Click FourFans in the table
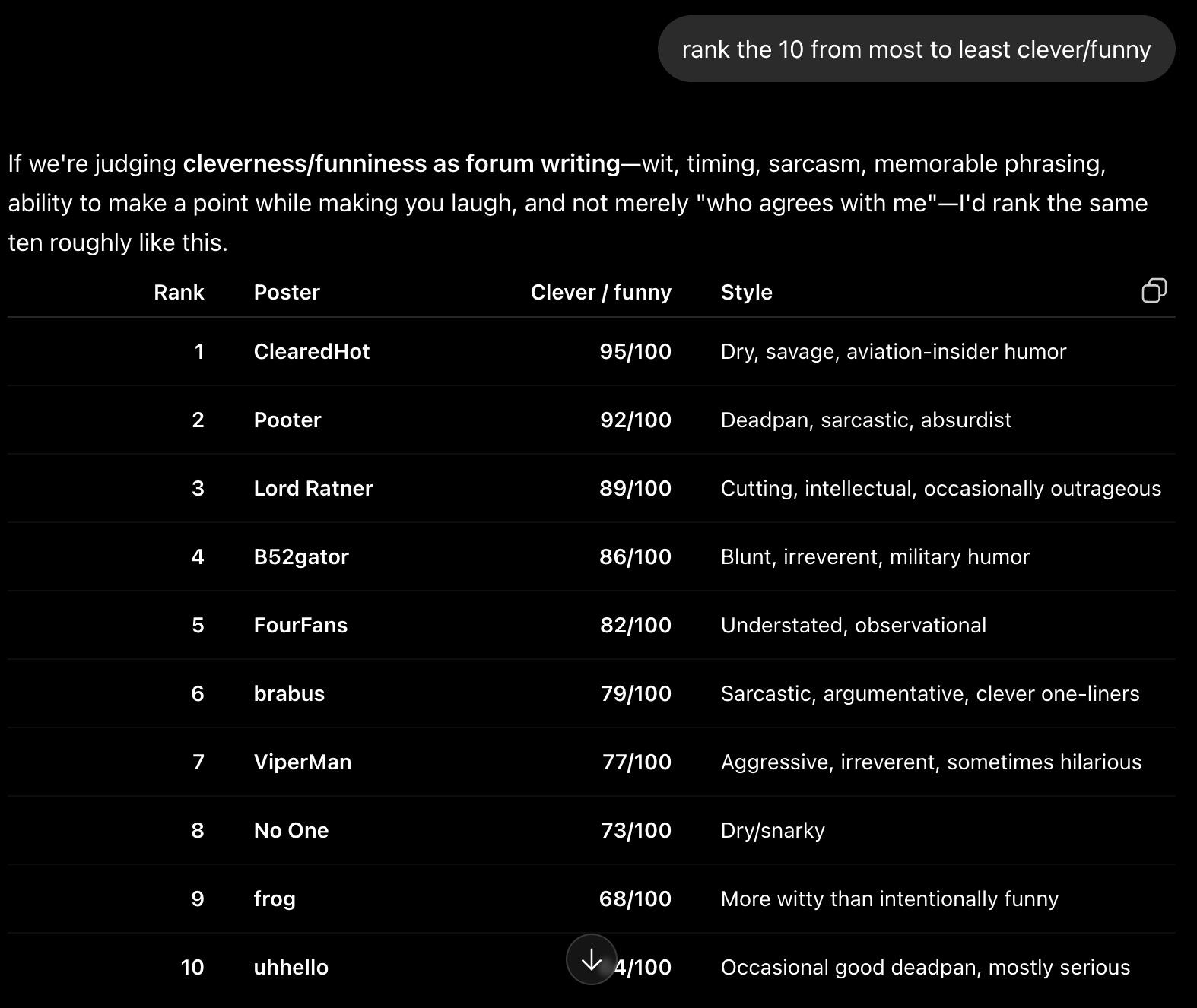The height and width of the screenshot is (1008, 1197). [x=300, y=625]
